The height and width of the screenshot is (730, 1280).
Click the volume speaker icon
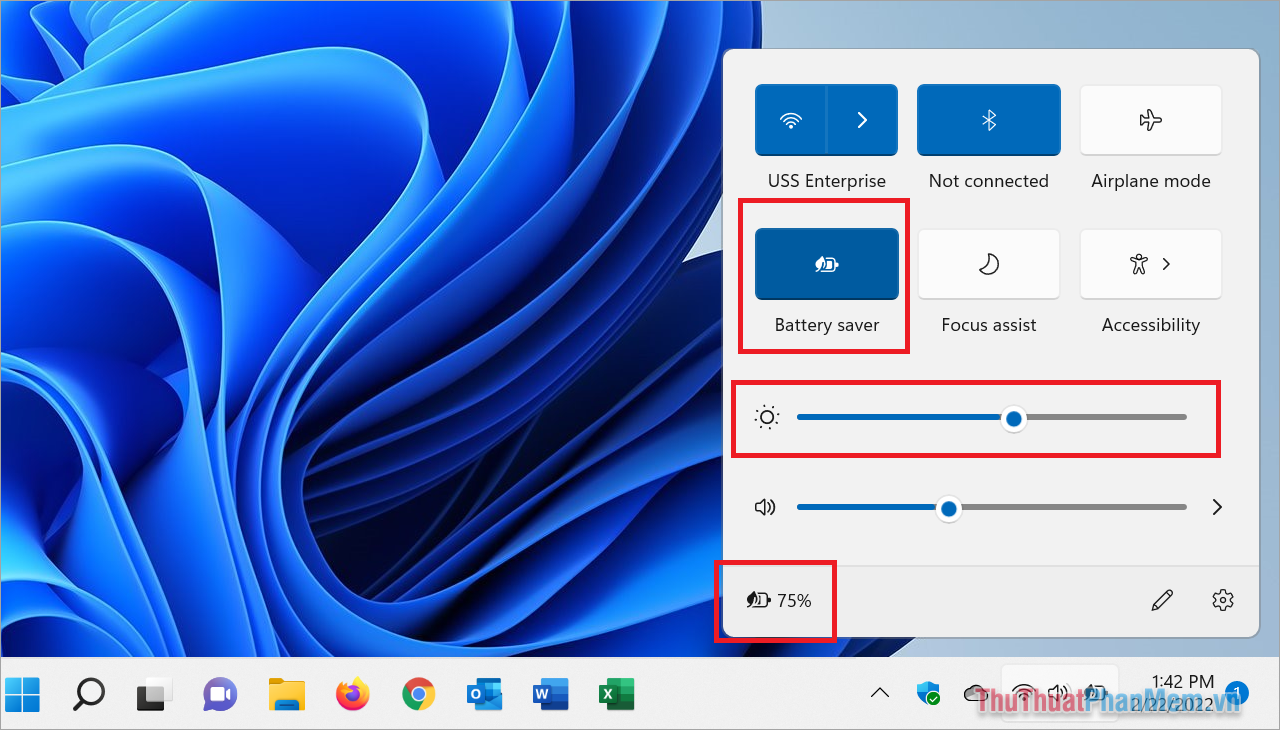click(765, 507)
